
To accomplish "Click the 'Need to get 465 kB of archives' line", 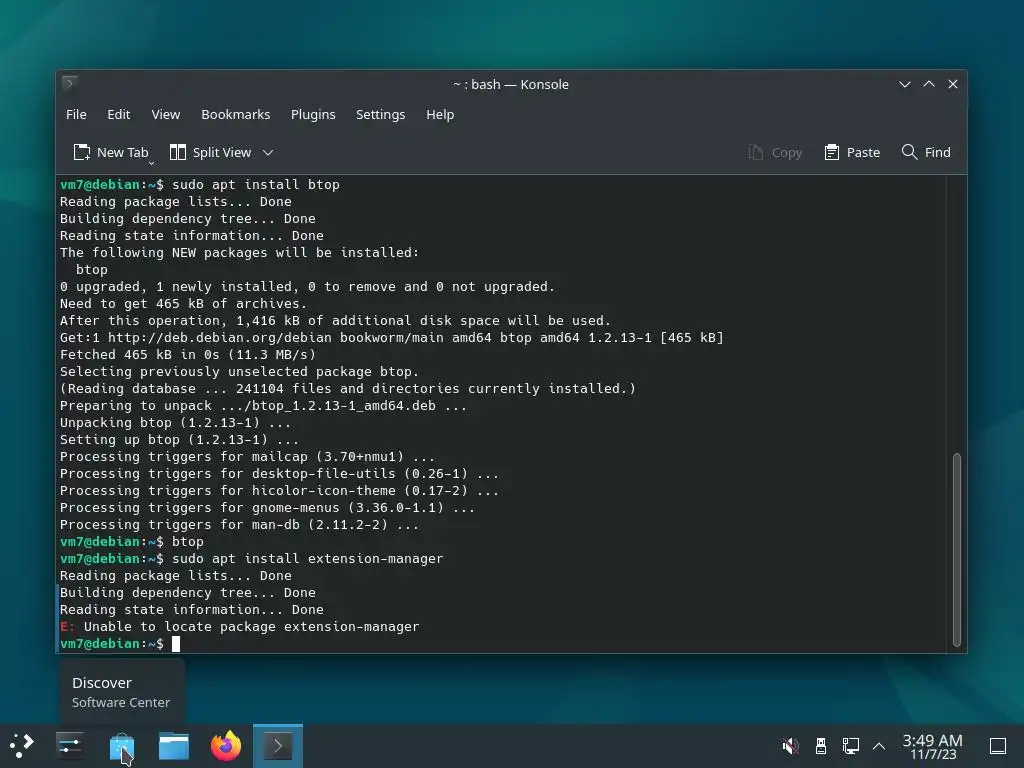I will 183,304.
